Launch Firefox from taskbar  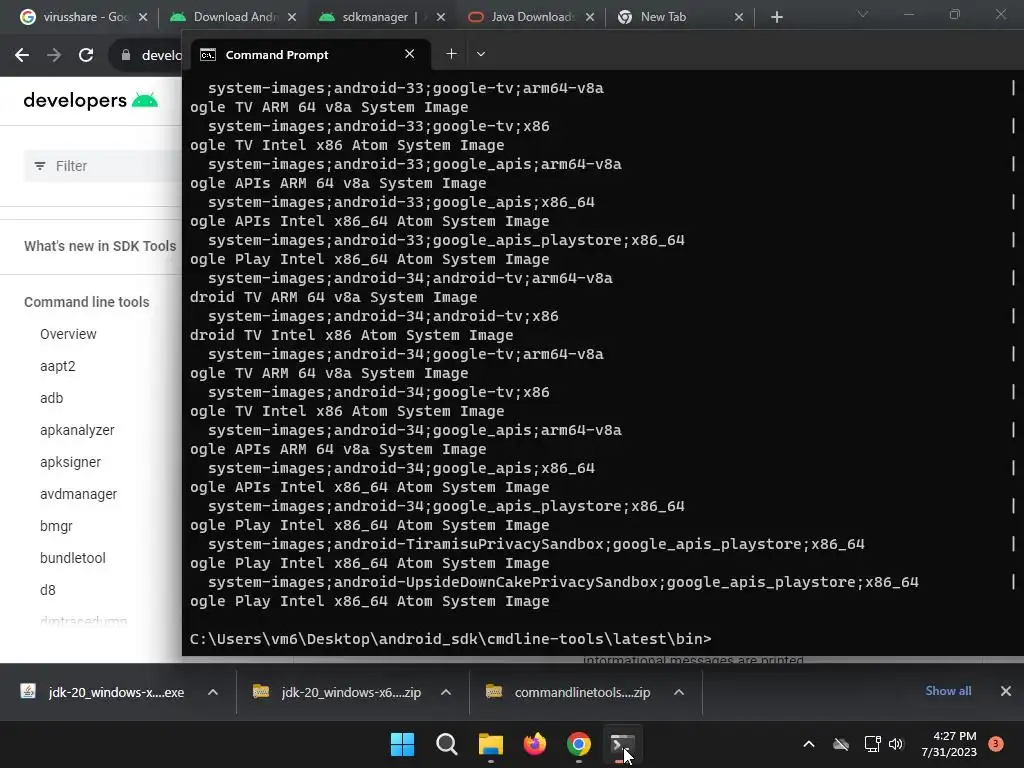[x=535, y=744]
